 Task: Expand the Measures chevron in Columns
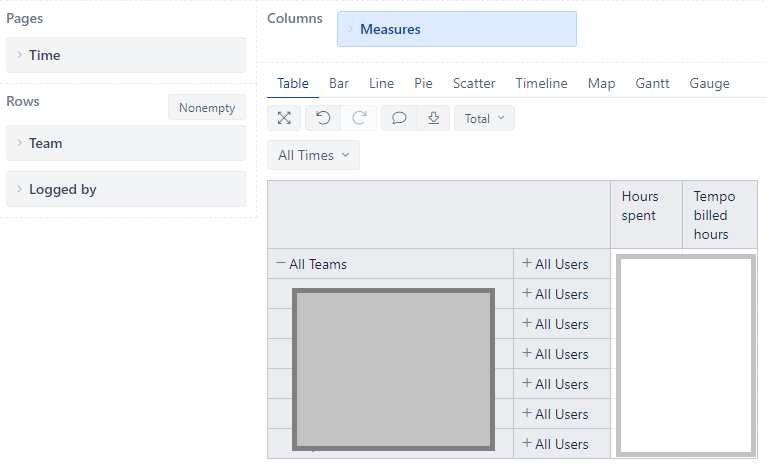(x=350, y=29)
